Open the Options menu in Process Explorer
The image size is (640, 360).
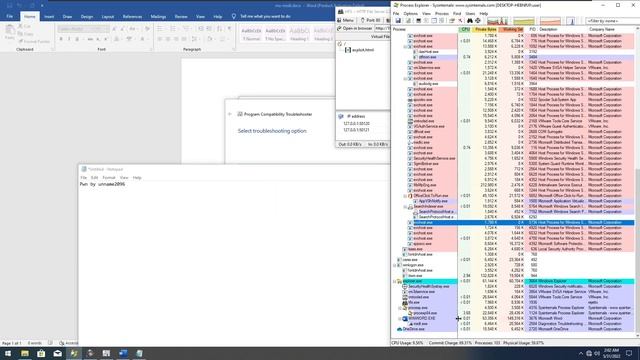tap(410, 13)
